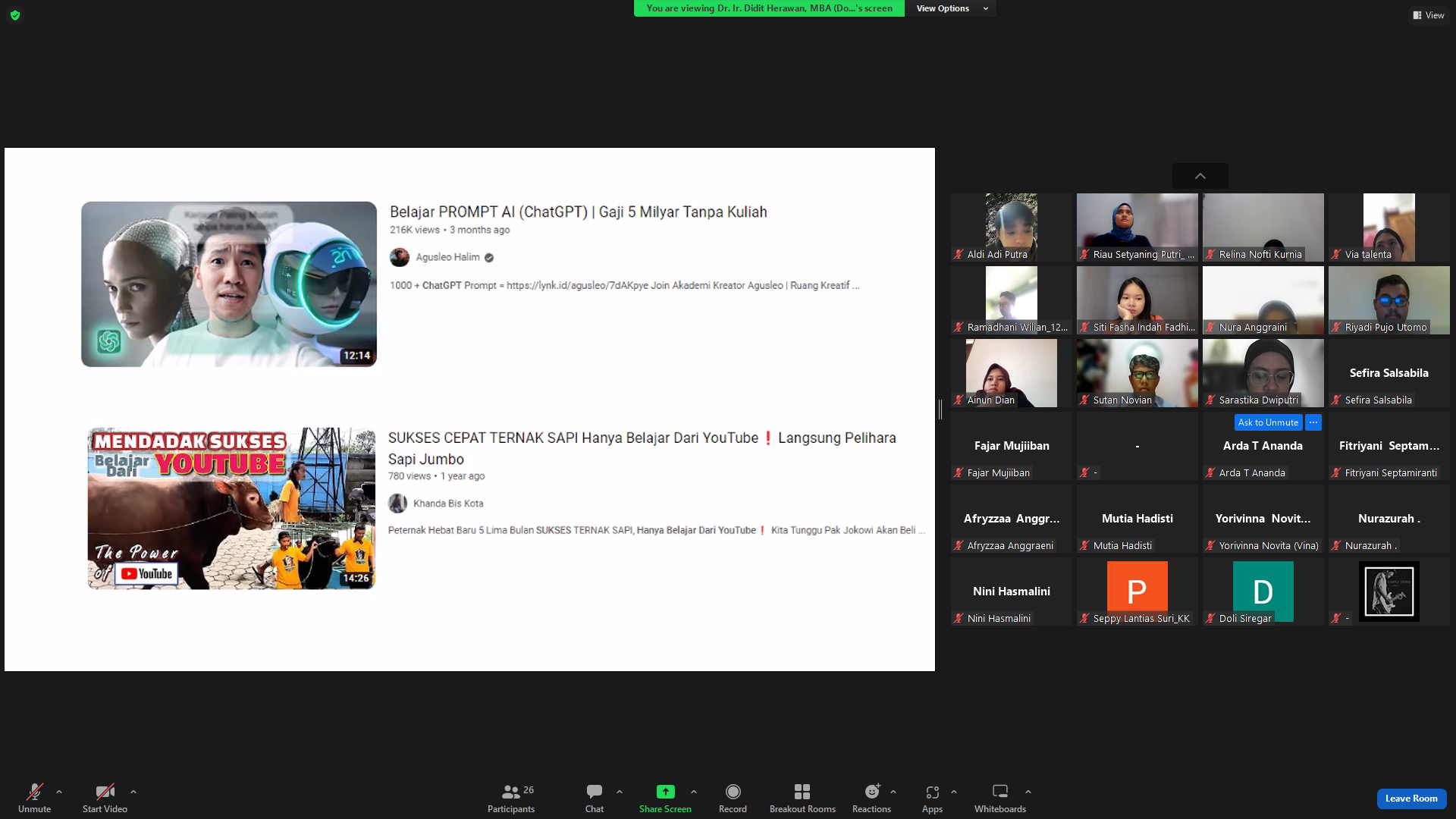The image size is (1456, 819).
Task: Click the SUKSES CEPAT TERNAK SAPI video title
Action: point(642,448)
